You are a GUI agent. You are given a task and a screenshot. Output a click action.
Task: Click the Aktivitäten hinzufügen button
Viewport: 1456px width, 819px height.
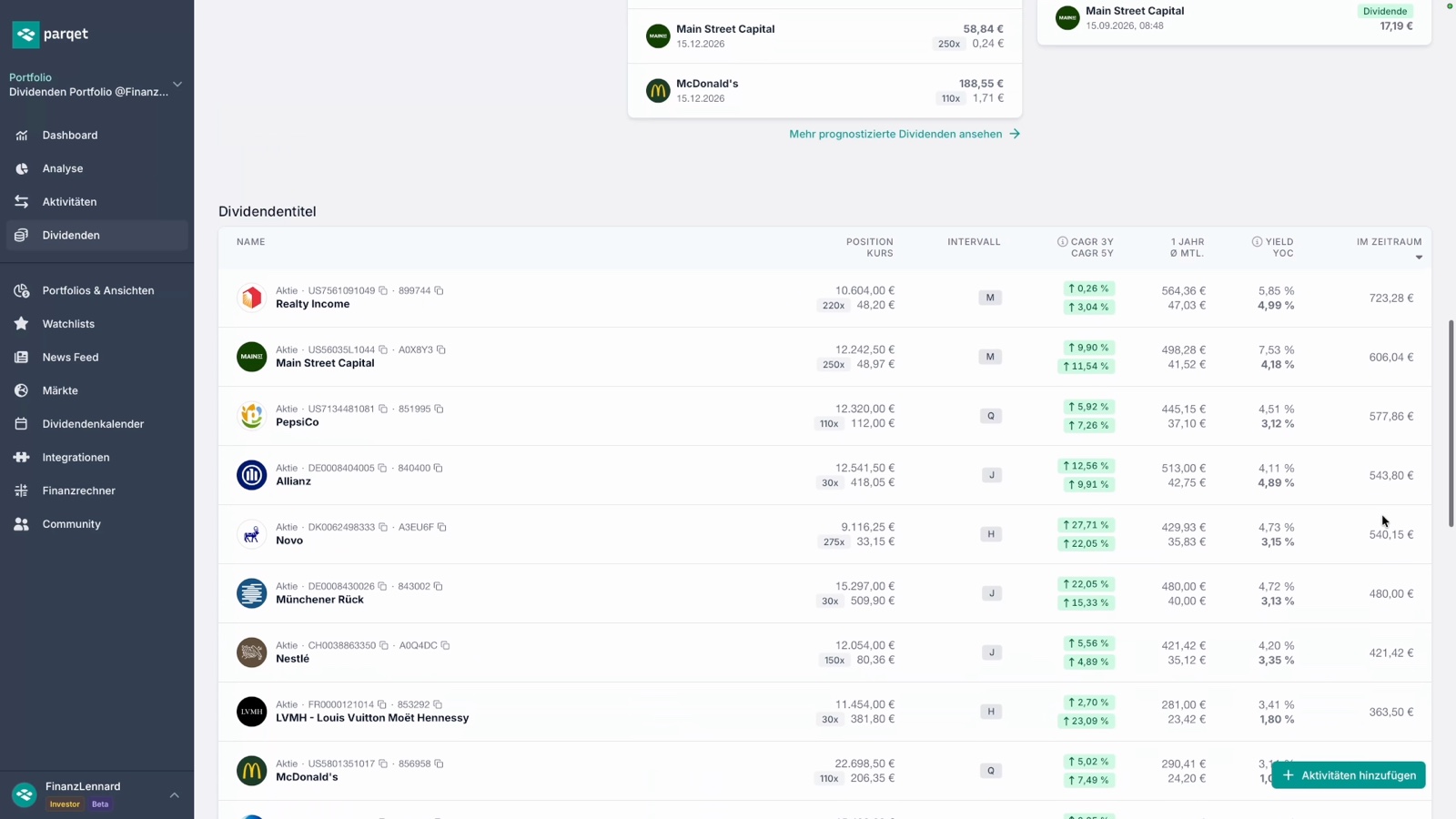pos(1348,775)
